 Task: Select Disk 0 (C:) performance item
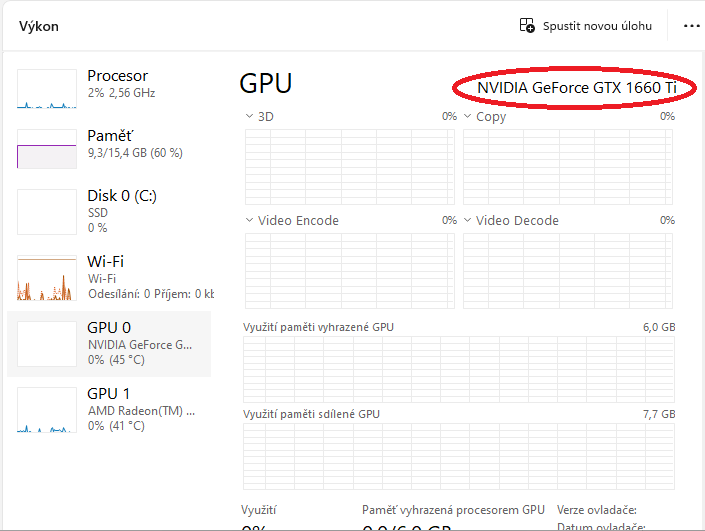[x=109, y=211]
